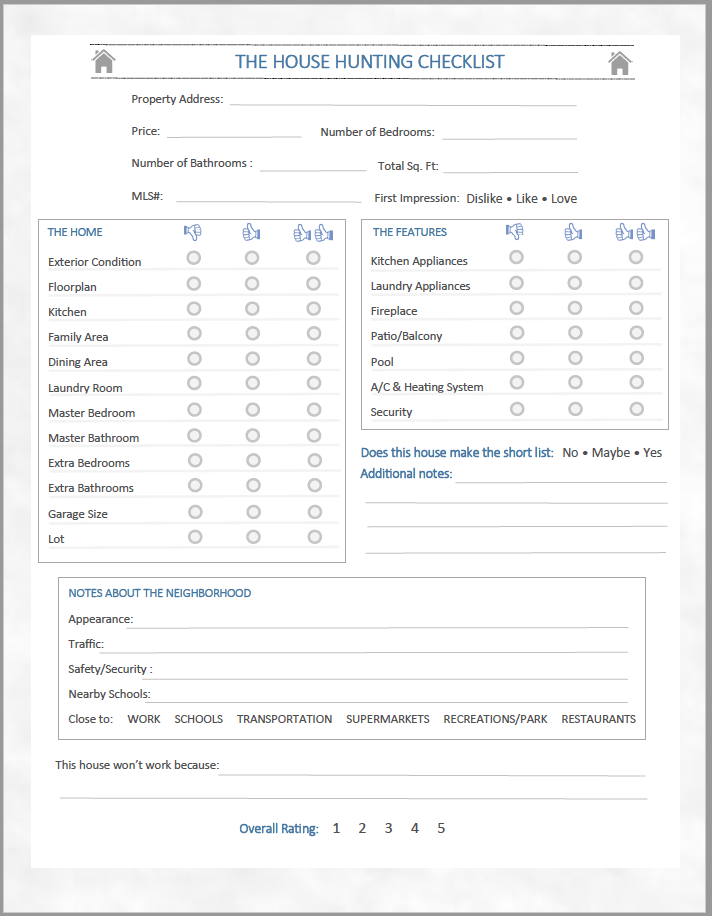
Task: Click thumbs-down icon in The Home header
Action: [x=193, y=232]
